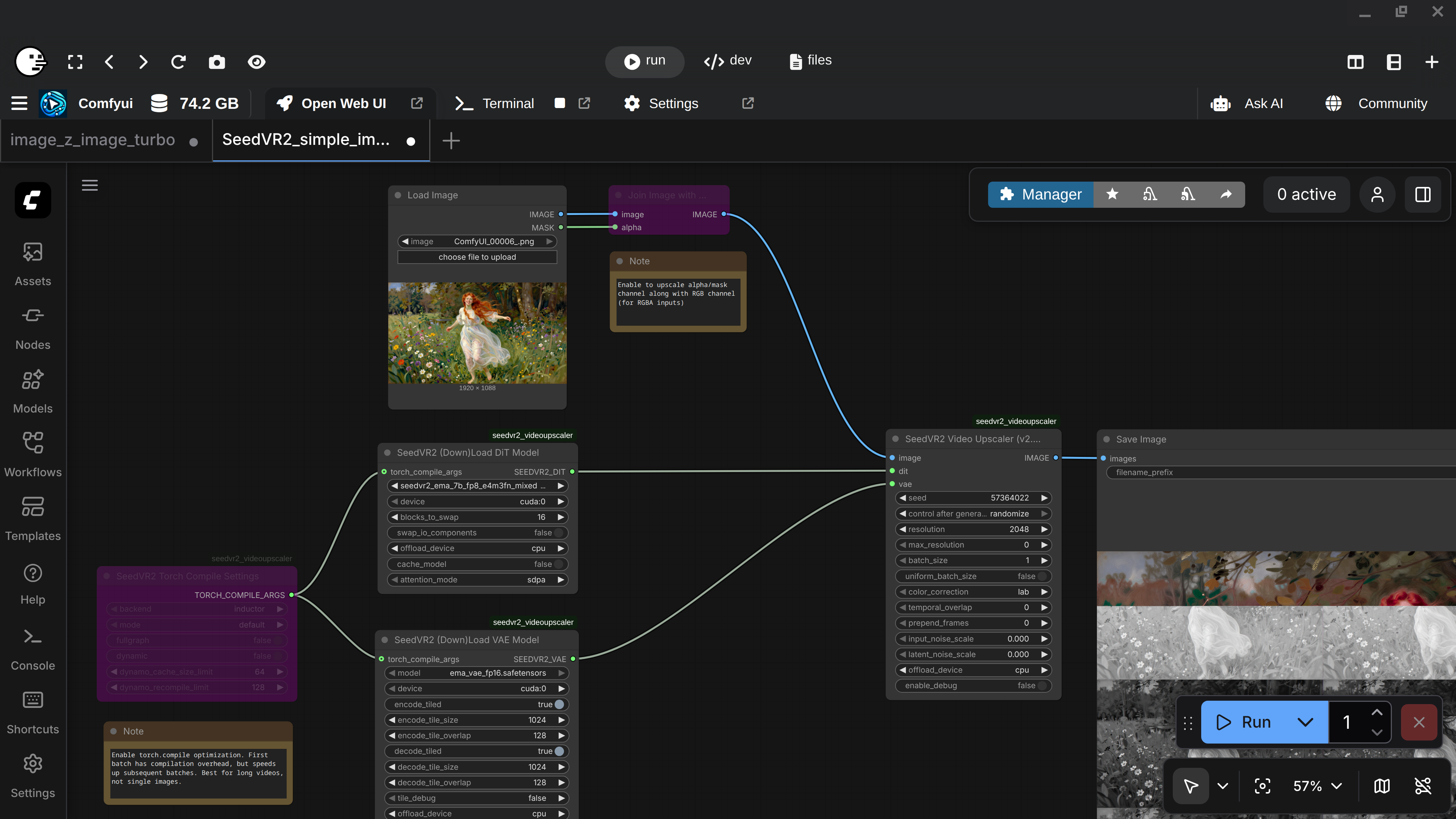
Task: Click choose file to upload button
Action: [477, 257]
